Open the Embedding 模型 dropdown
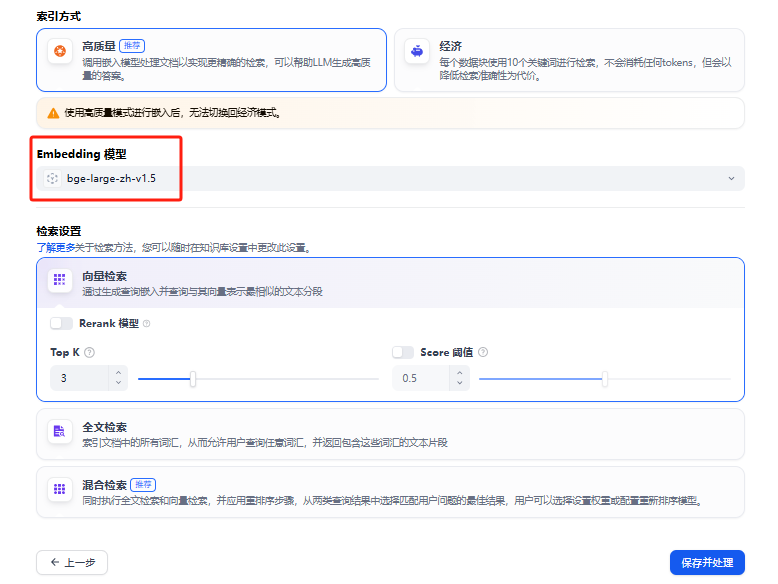The height and width of the screenshot is (584, 778). tap(390, 178)
